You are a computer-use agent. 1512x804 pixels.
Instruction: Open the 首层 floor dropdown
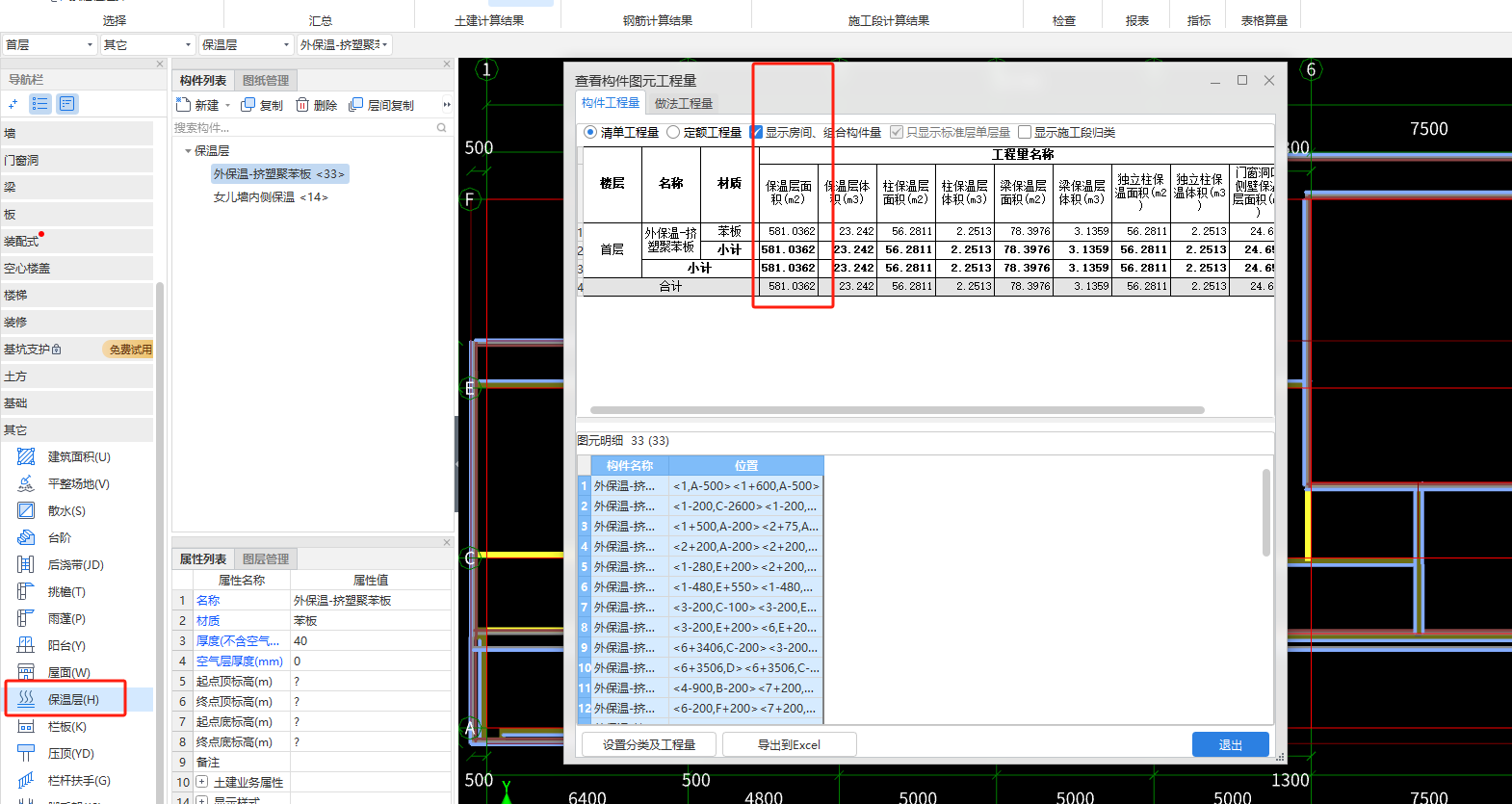tap(49, 44)
